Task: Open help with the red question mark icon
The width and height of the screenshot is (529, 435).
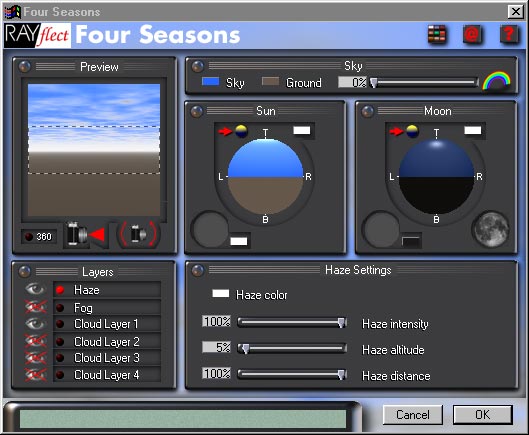Action: point(508,34)
